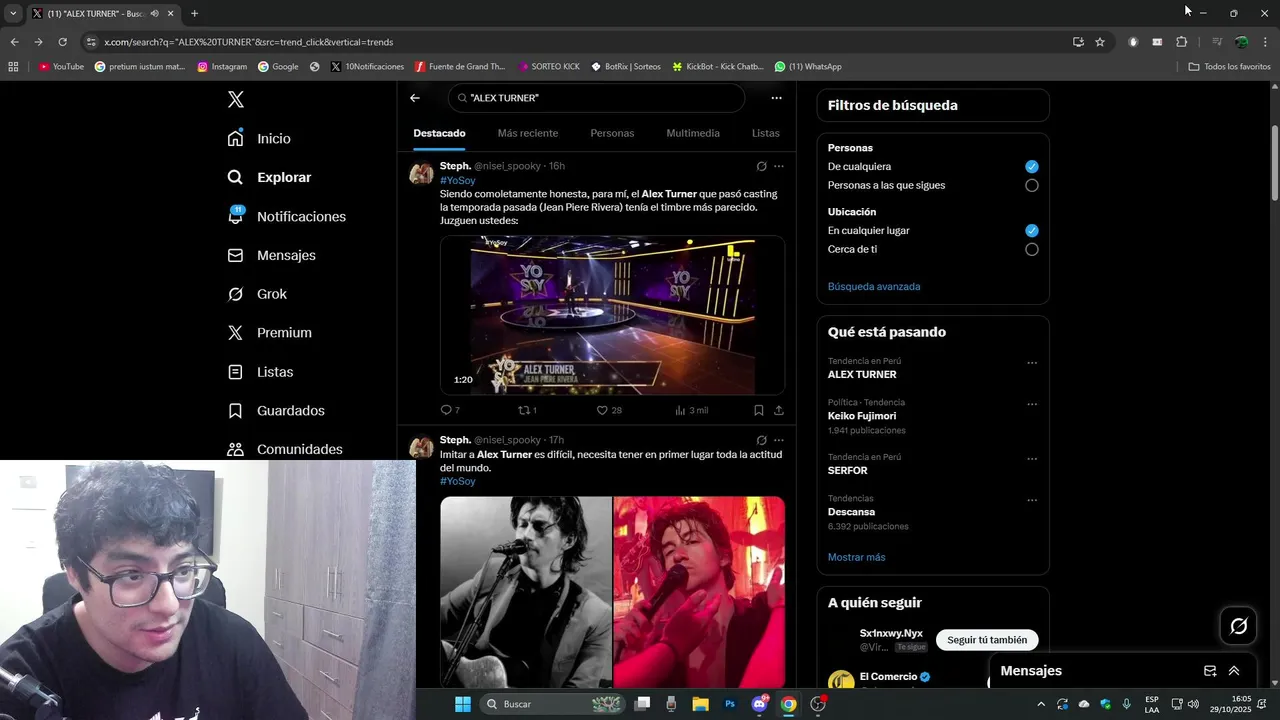
Task: Reload the page in Chrome
Action: (62, 42)
